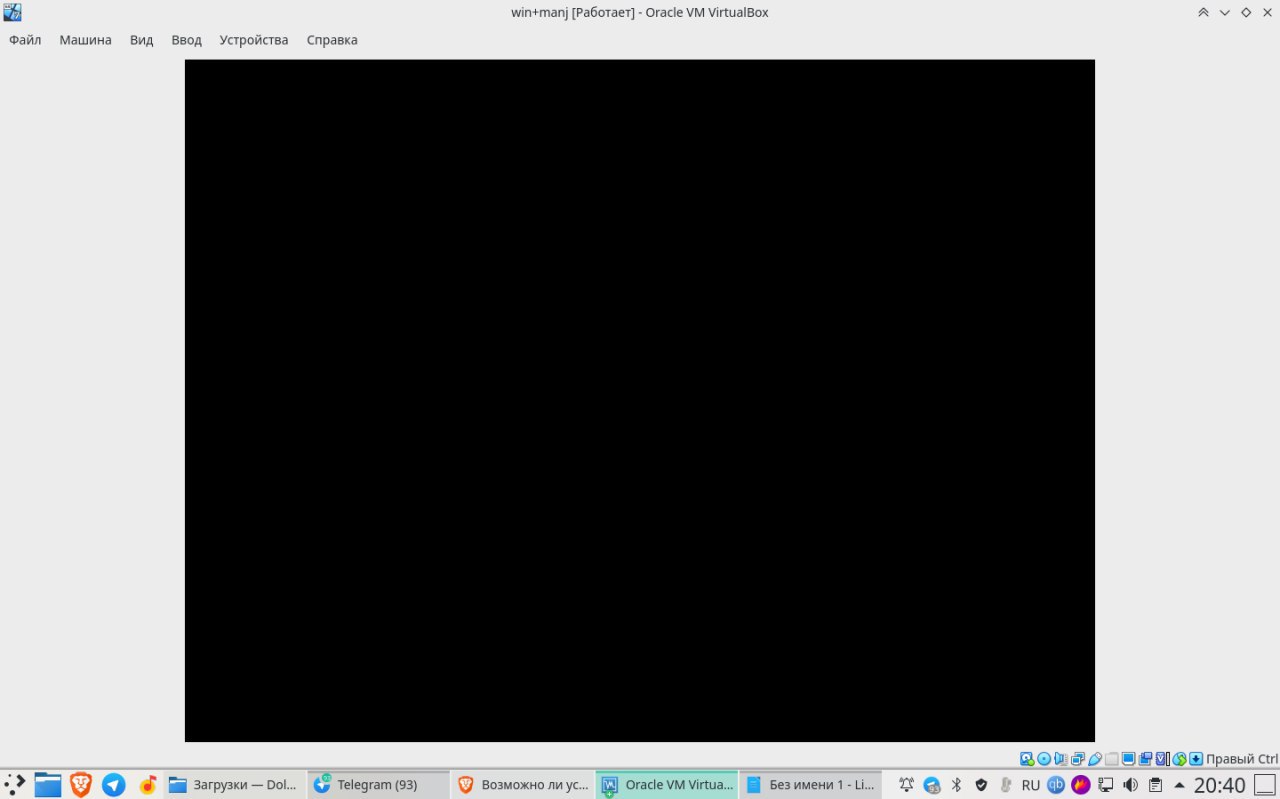Launch the pinned music app icon

148,785
